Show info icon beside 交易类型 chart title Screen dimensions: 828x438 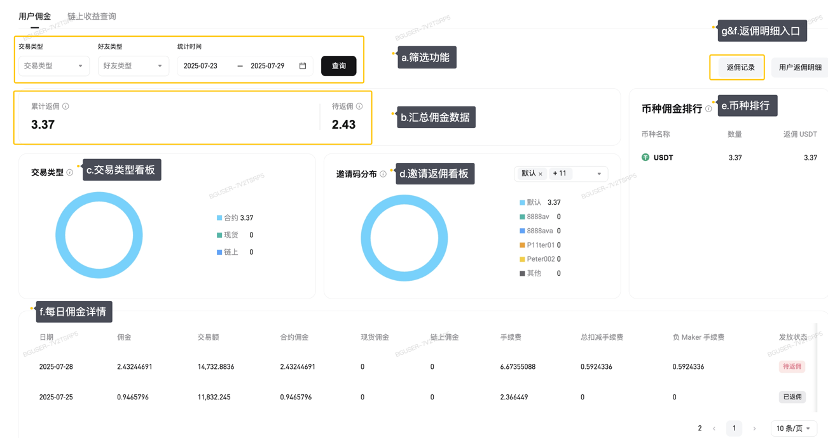70,172
